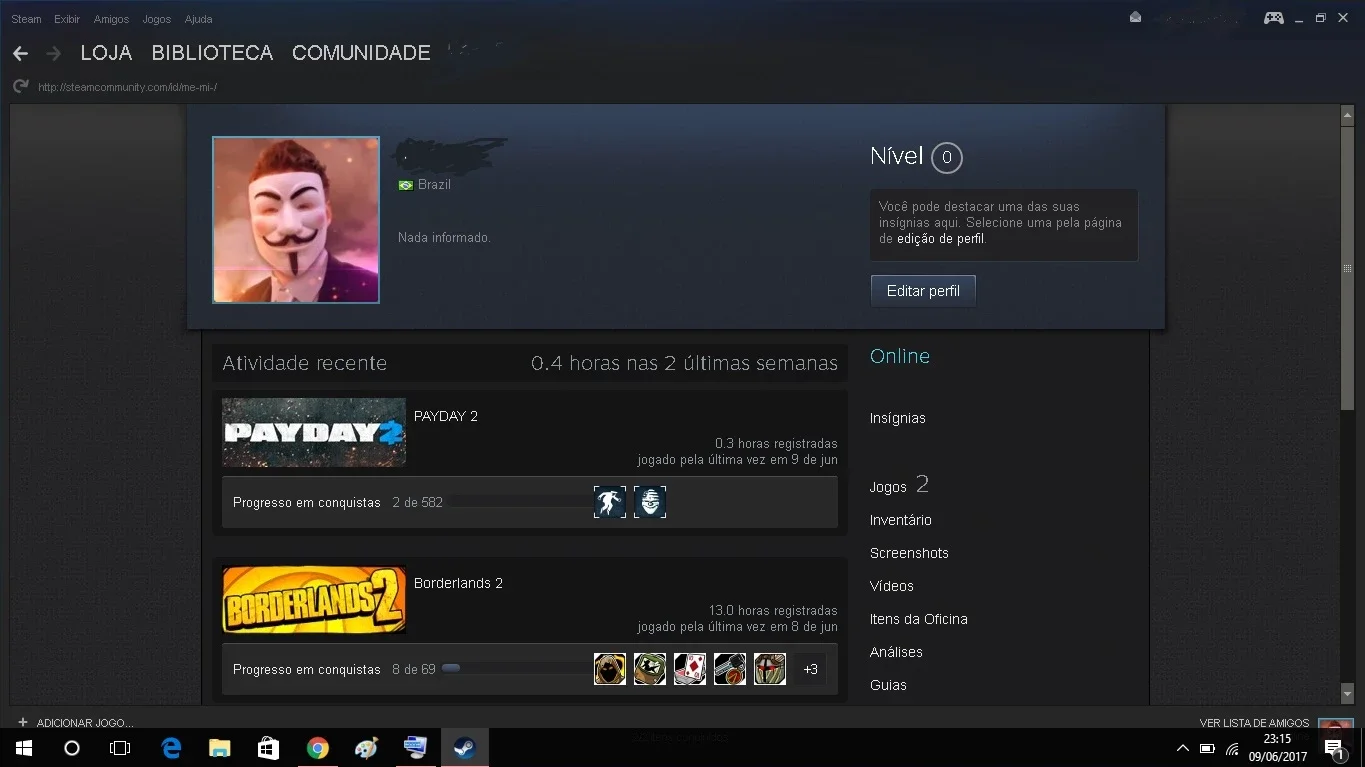
Task: Click the scrollbar down arrow
Action: point(1347,692)
